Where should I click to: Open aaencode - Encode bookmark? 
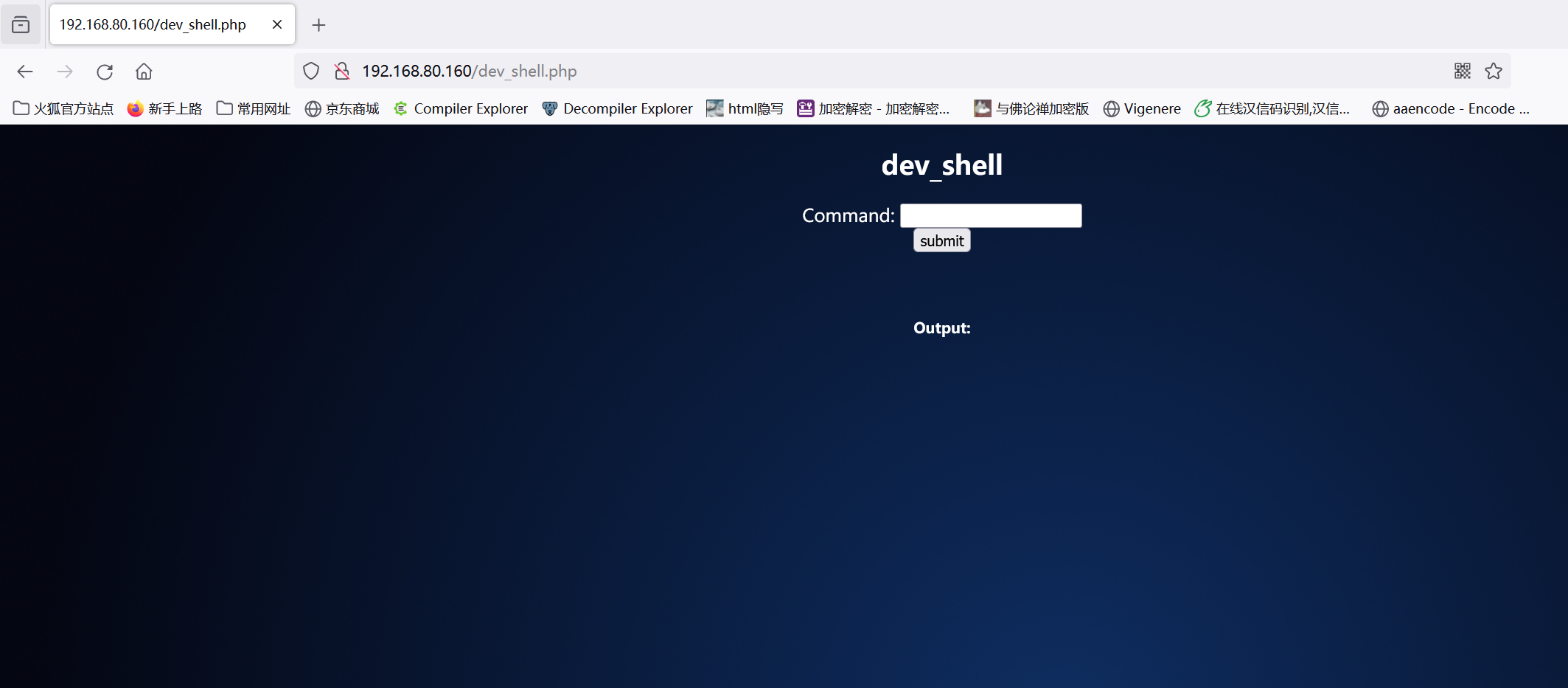point(1451,109)
